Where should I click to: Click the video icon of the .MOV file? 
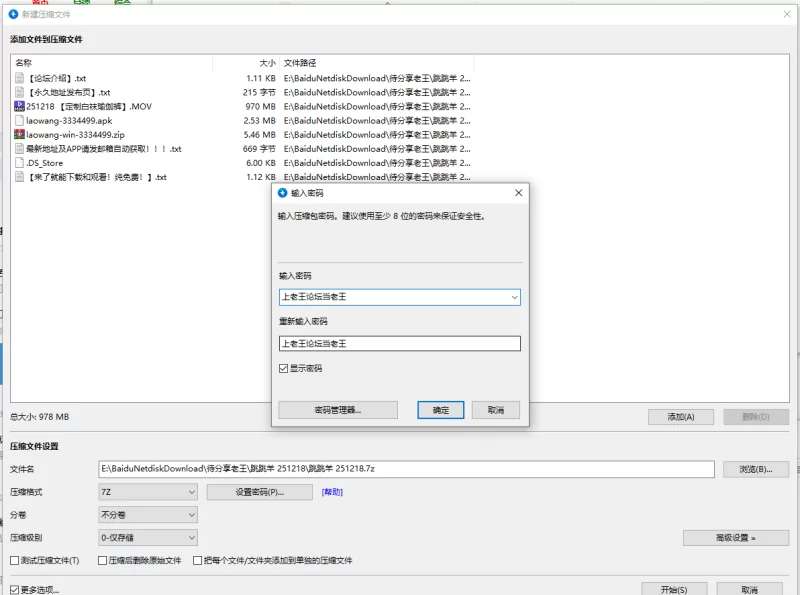tap(19, 106)
